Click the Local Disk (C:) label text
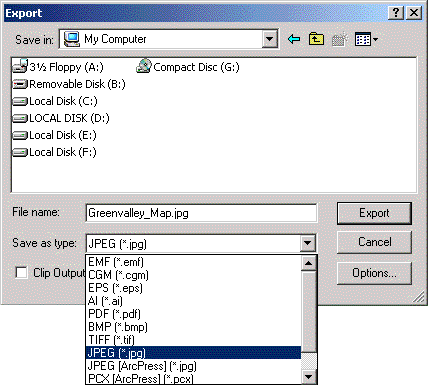The height and width of the screenshot is (385, 428). pos(63,101)
